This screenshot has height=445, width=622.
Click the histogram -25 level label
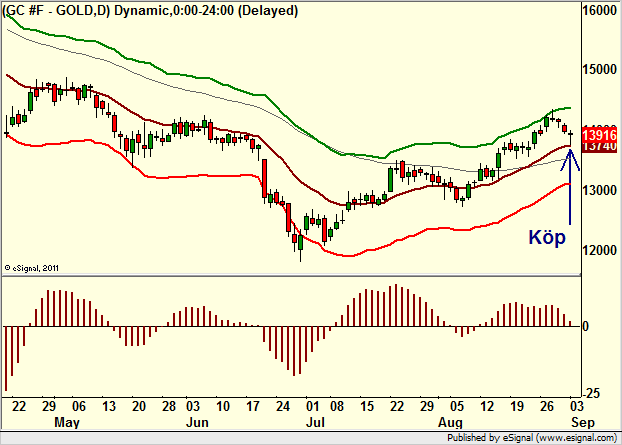click(590, 393)
